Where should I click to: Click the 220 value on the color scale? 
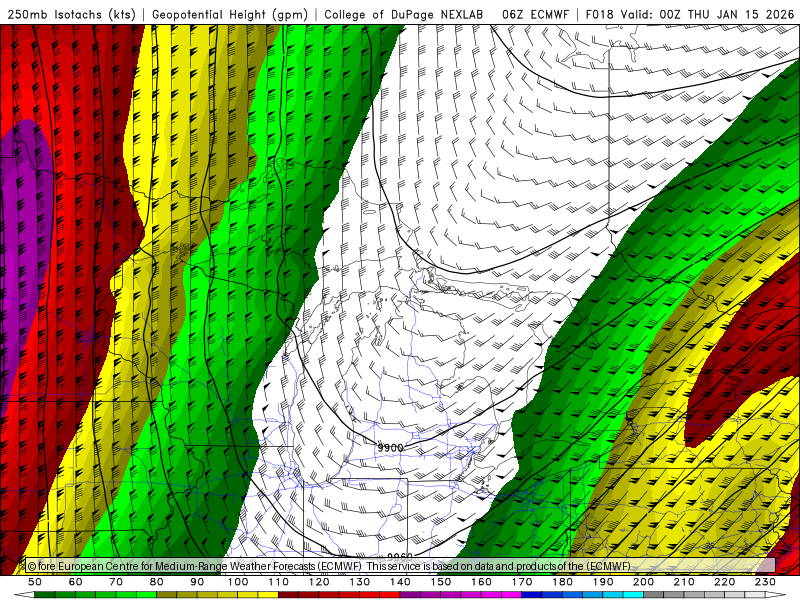[724, 582]
